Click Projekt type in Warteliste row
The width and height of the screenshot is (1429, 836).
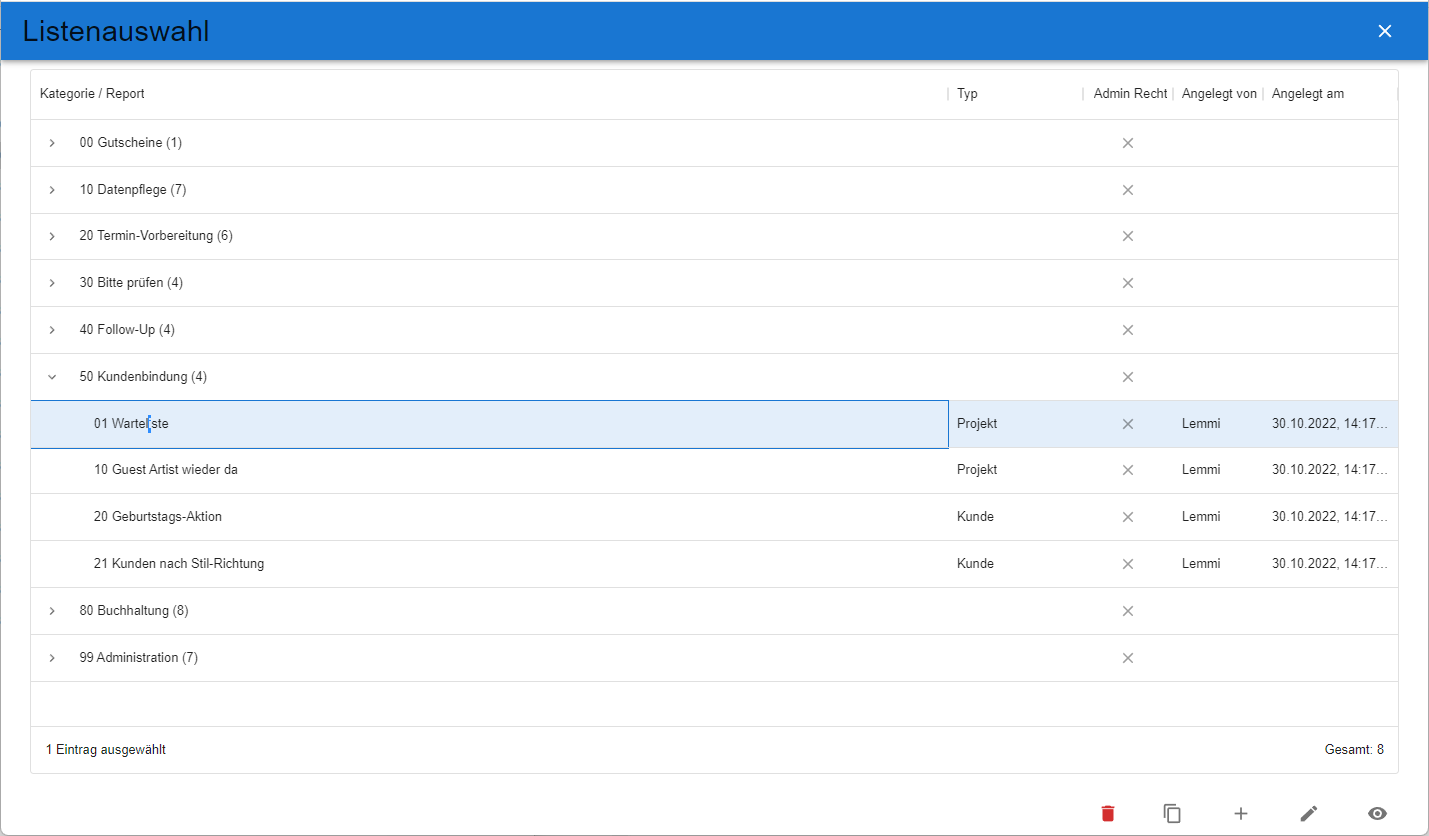[977, 424]
